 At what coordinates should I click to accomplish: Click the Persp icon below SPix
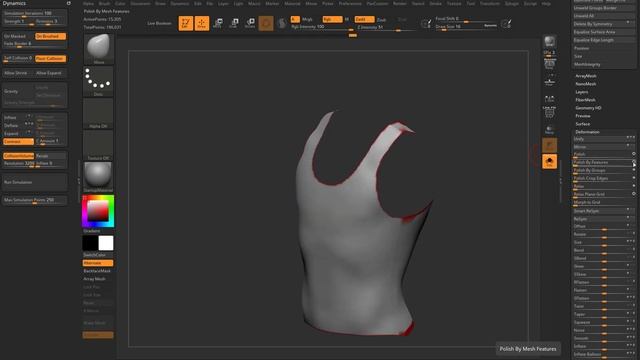tap(549, 64)
